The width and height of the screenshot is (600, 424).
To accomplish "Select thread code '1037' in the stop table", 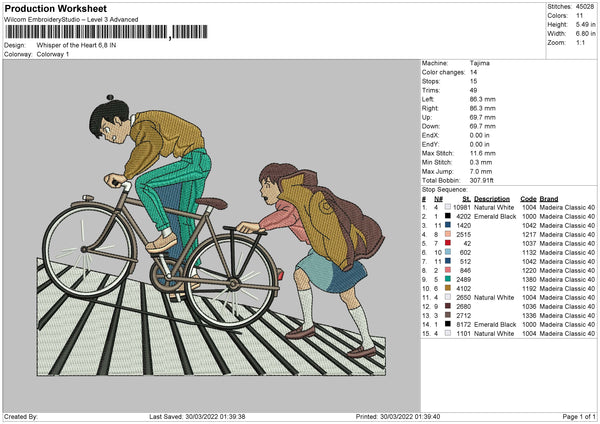I will [530, 243].
